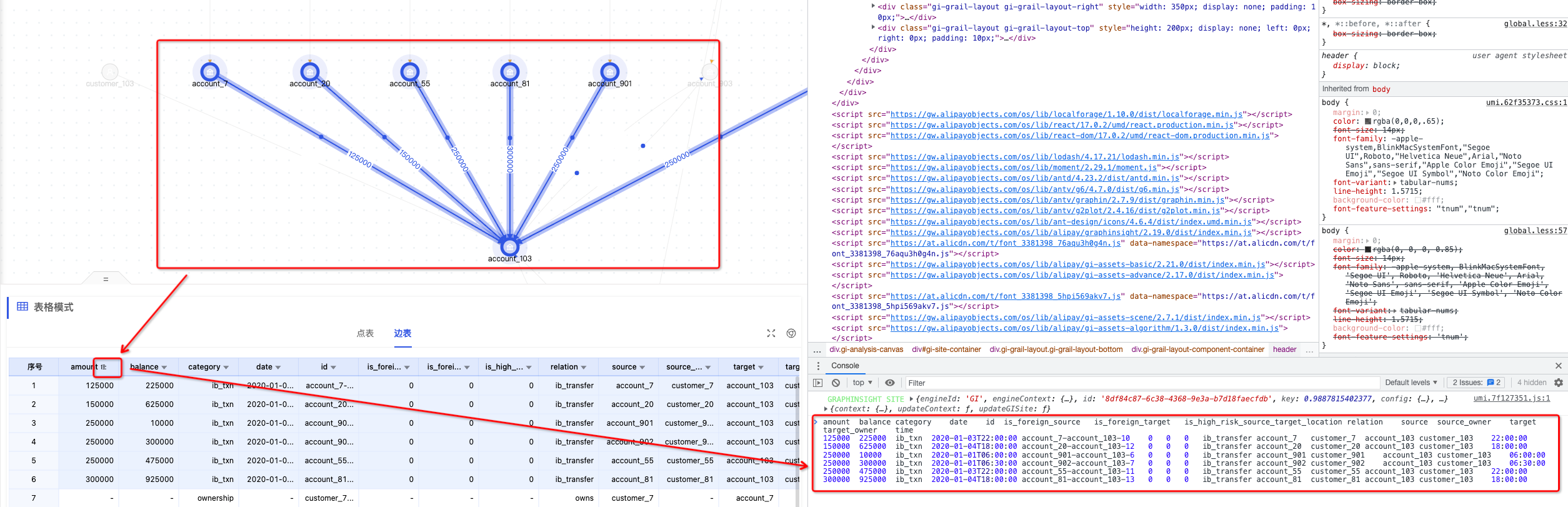Select the Console drawer tab

[845, 366]
